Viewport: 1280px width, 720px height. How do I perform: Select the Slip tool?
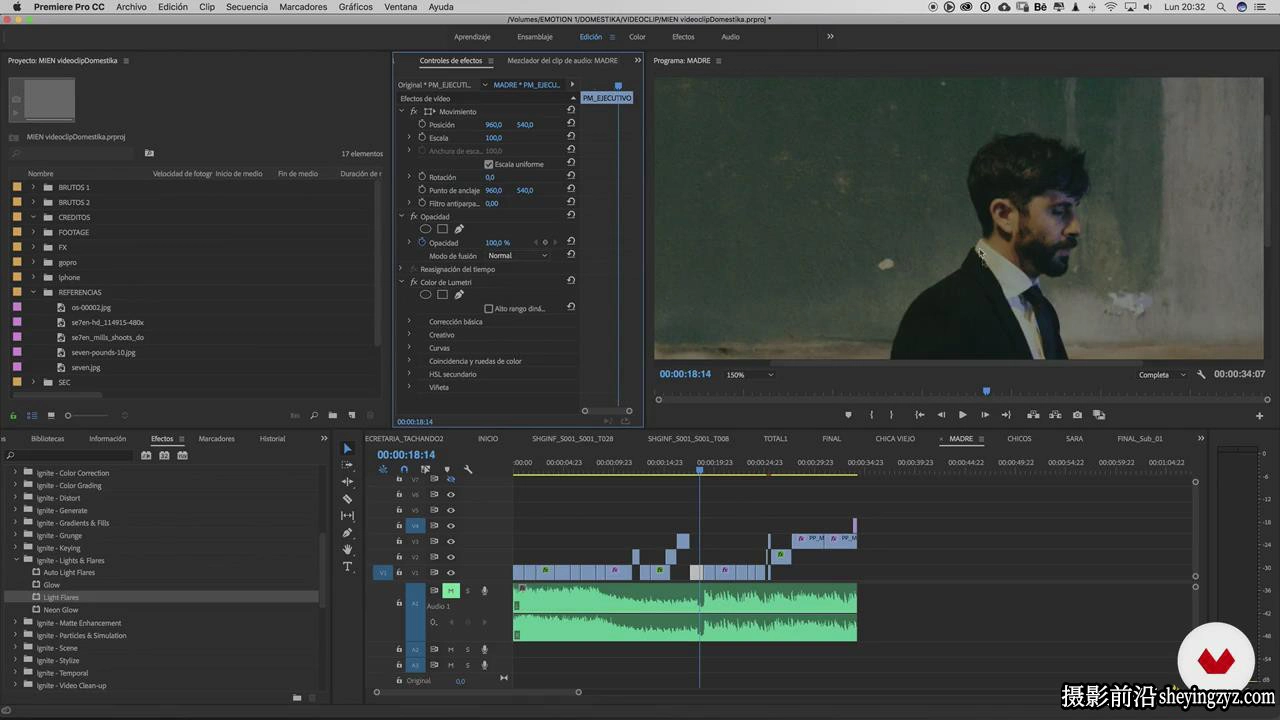(x=347, y=516)
